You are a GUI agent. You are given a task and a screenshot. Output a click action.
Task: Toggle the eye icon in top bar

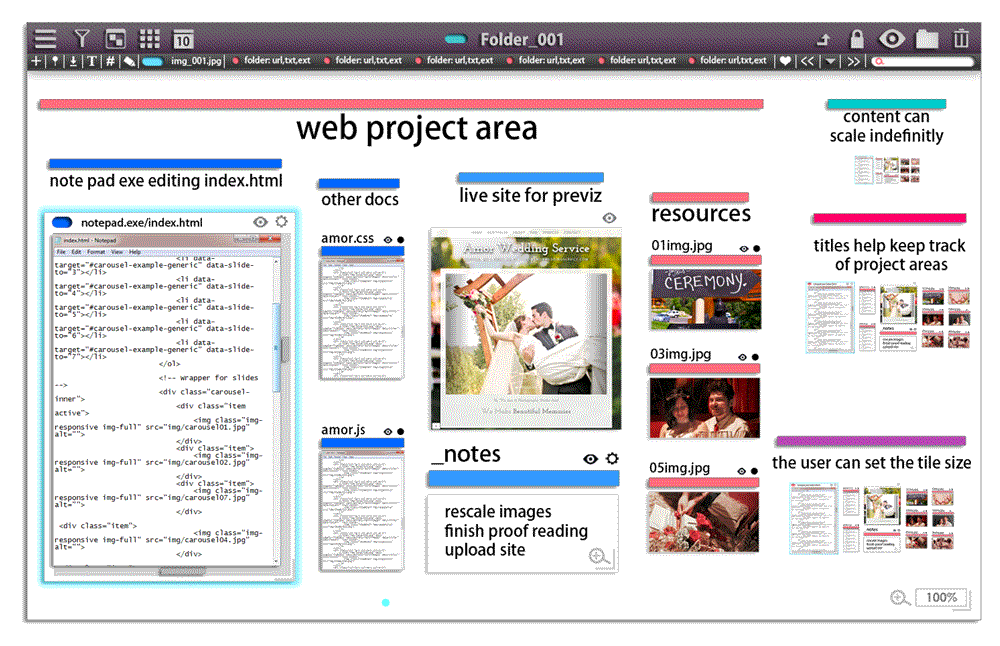pos(891,39)
